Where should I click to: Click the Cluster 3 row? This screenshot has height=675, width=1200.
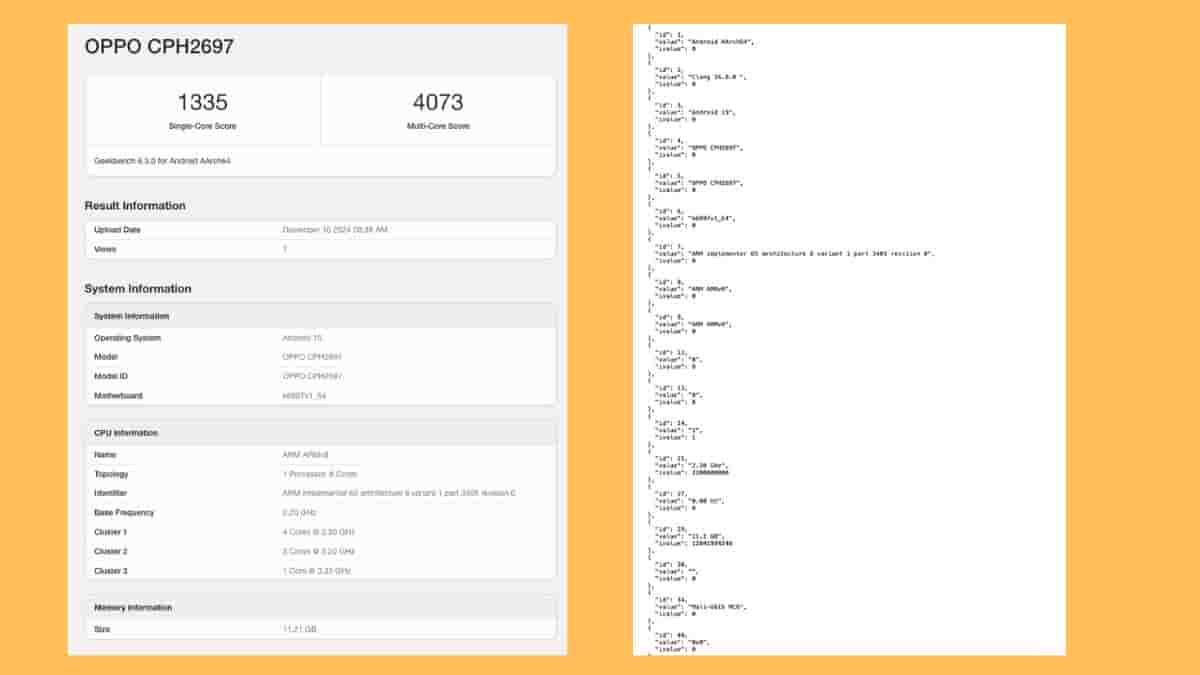click(320, 571)
